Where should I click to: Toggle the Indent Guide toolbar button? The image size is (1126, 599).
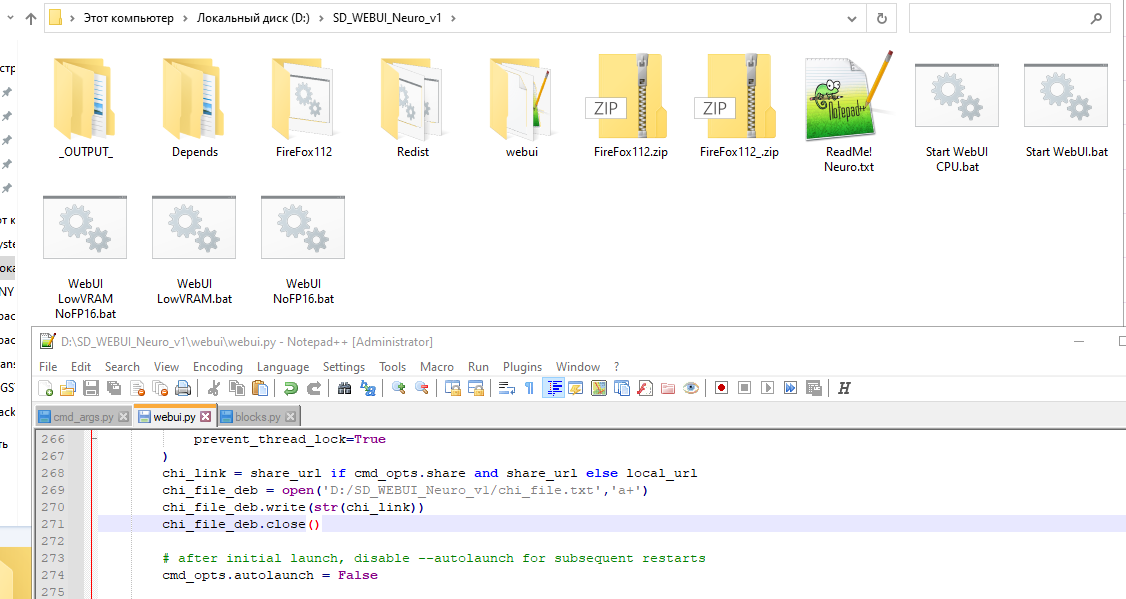click(x=552, y=388)
